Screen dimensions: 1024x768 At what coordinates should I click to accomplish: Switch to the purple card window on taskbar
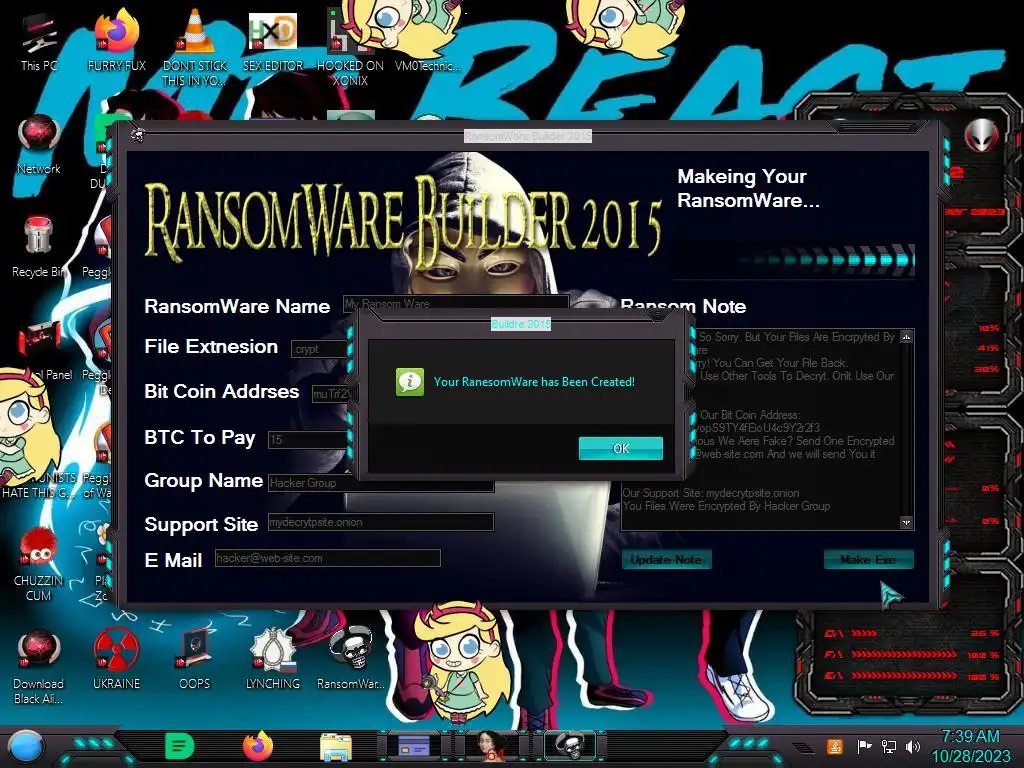pyautogui.click(x=413, y=745)
